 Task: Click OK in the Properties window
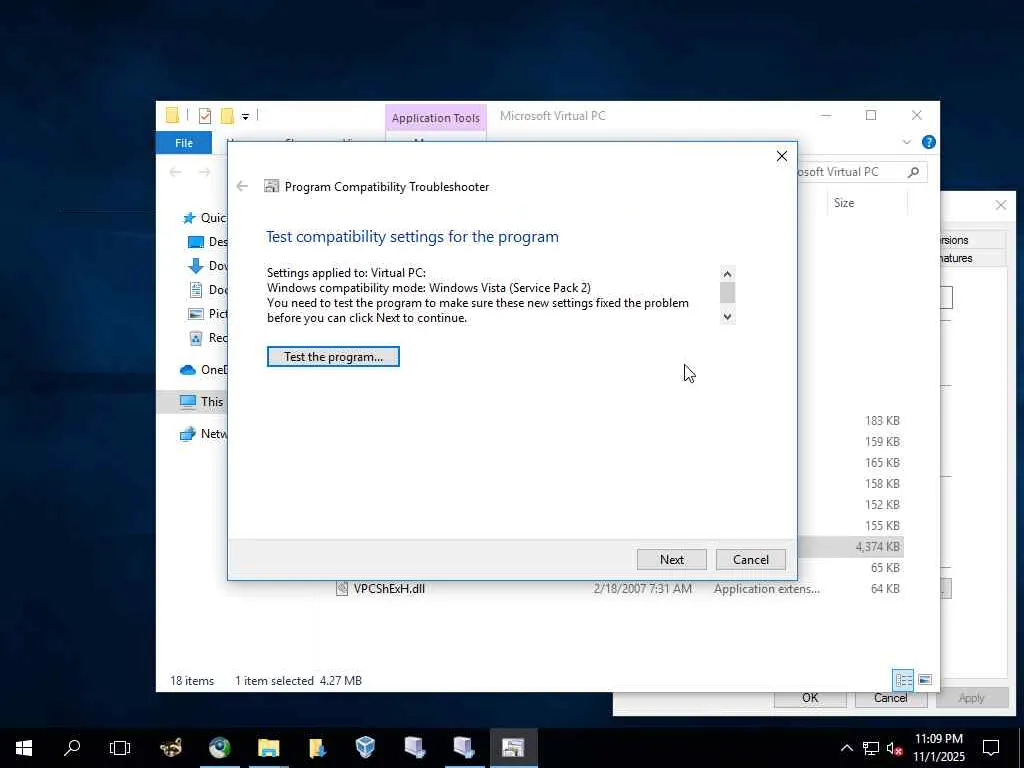810,698
